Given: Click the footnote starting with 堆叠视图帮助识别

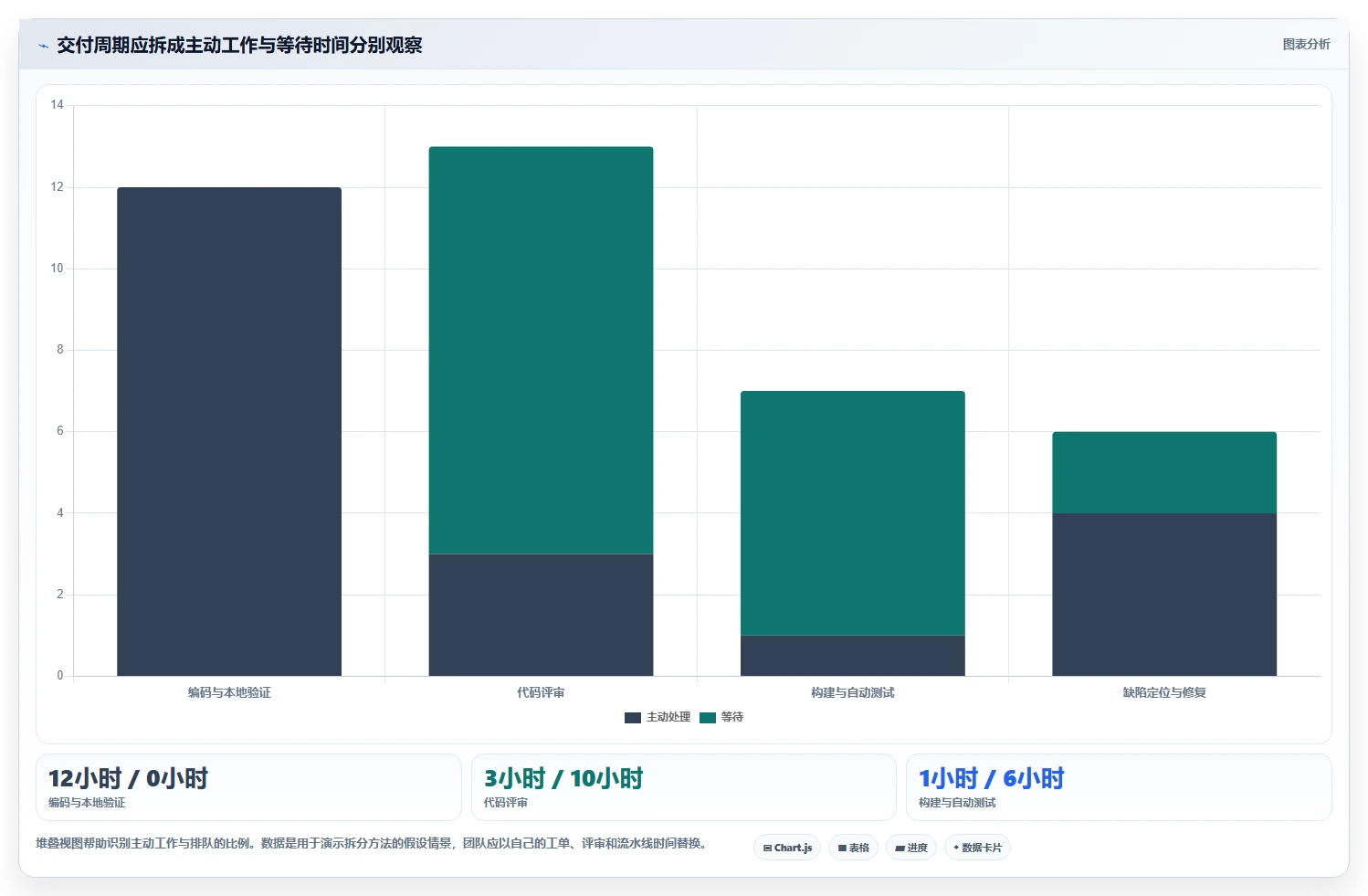Looking at the screenshot, I should click(x=373, y=843).
